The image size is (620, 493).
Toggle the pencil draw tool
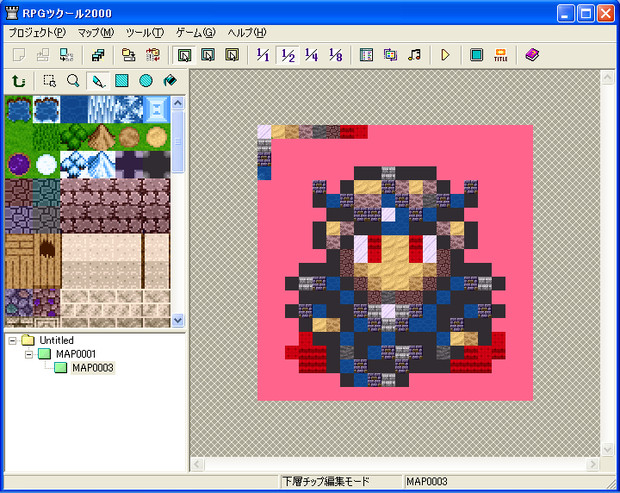(98, 80)
